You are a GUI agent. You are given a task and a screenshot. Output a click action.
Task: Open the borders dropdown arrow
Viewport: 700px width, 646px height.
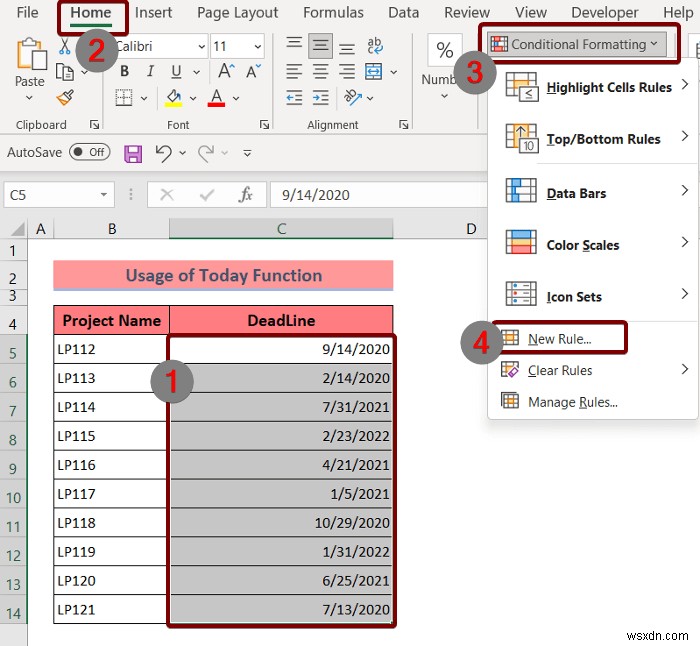coord(144,98)
